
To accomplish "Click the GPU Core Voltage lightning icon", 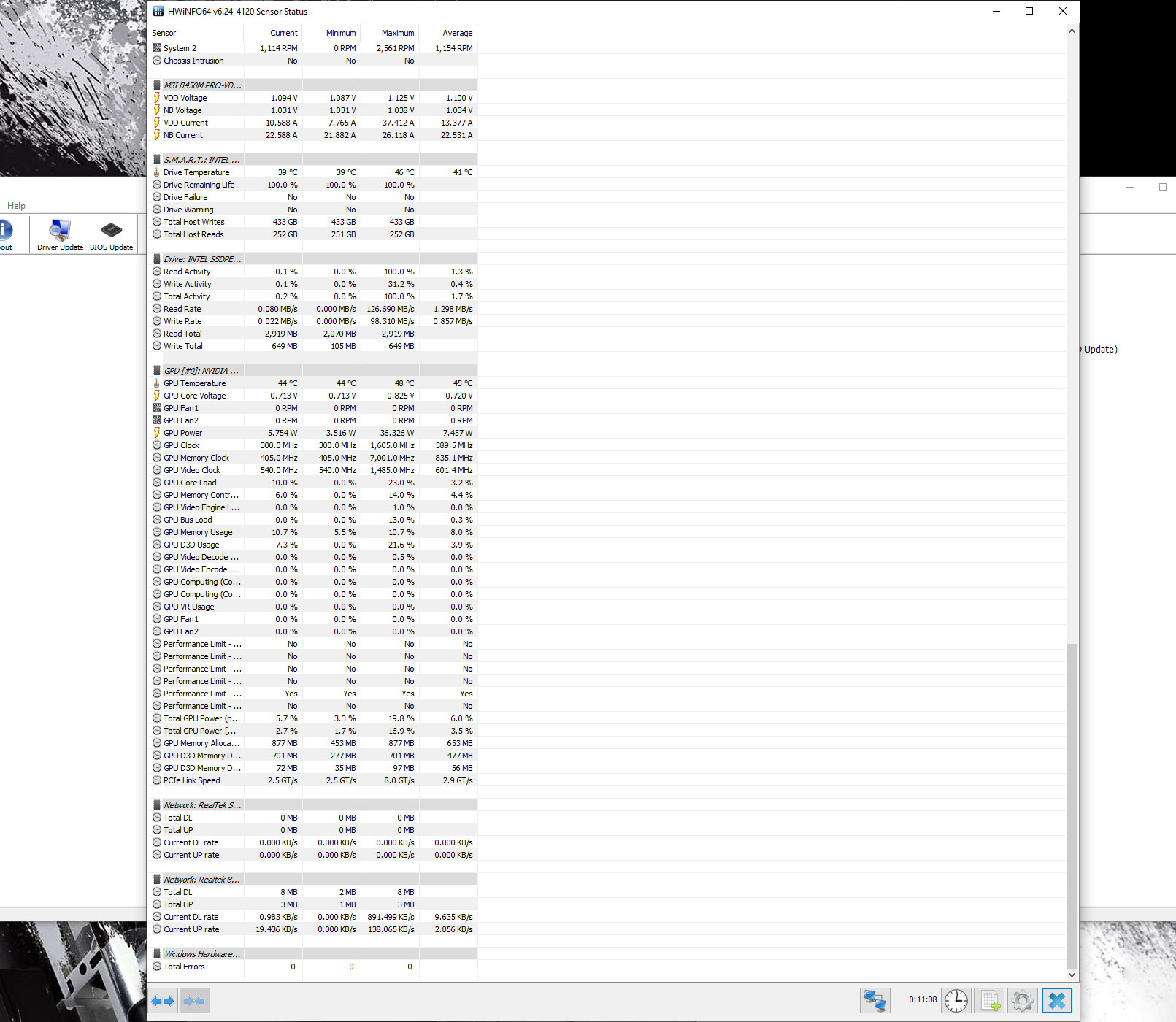I will click(x=157, y=396).
